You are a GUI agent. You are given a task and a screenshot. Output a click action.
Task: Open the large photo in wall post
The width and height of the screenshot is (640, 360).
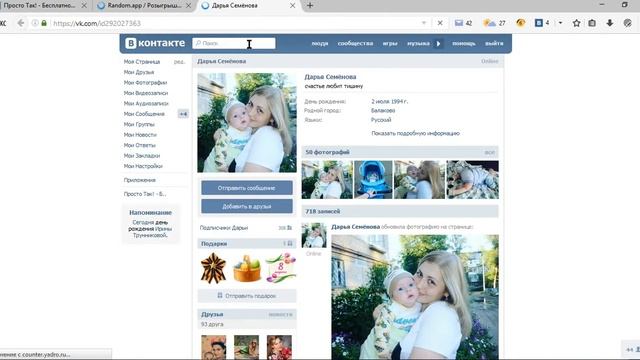pos(415,297)
